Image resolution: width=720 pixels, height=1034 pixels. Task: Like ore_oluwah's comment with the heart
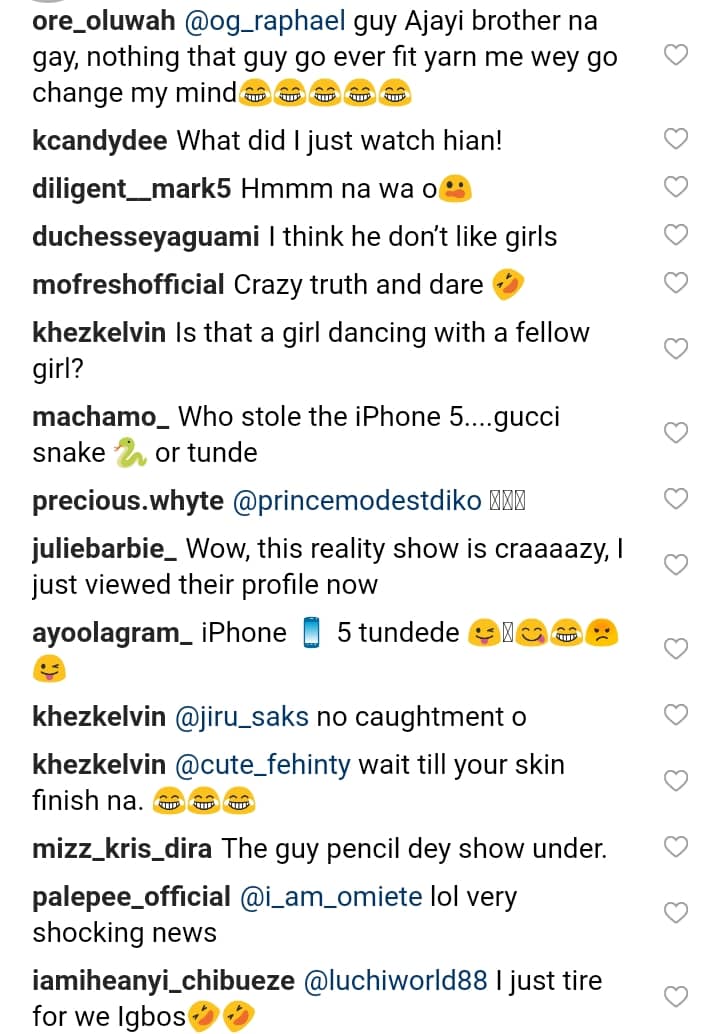click(x=676, y=56)
